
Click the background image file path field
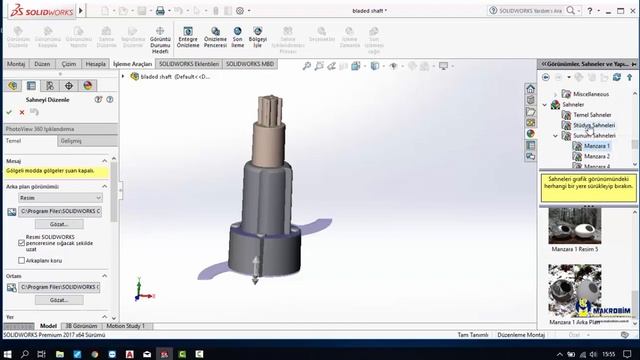pos(60,211)
